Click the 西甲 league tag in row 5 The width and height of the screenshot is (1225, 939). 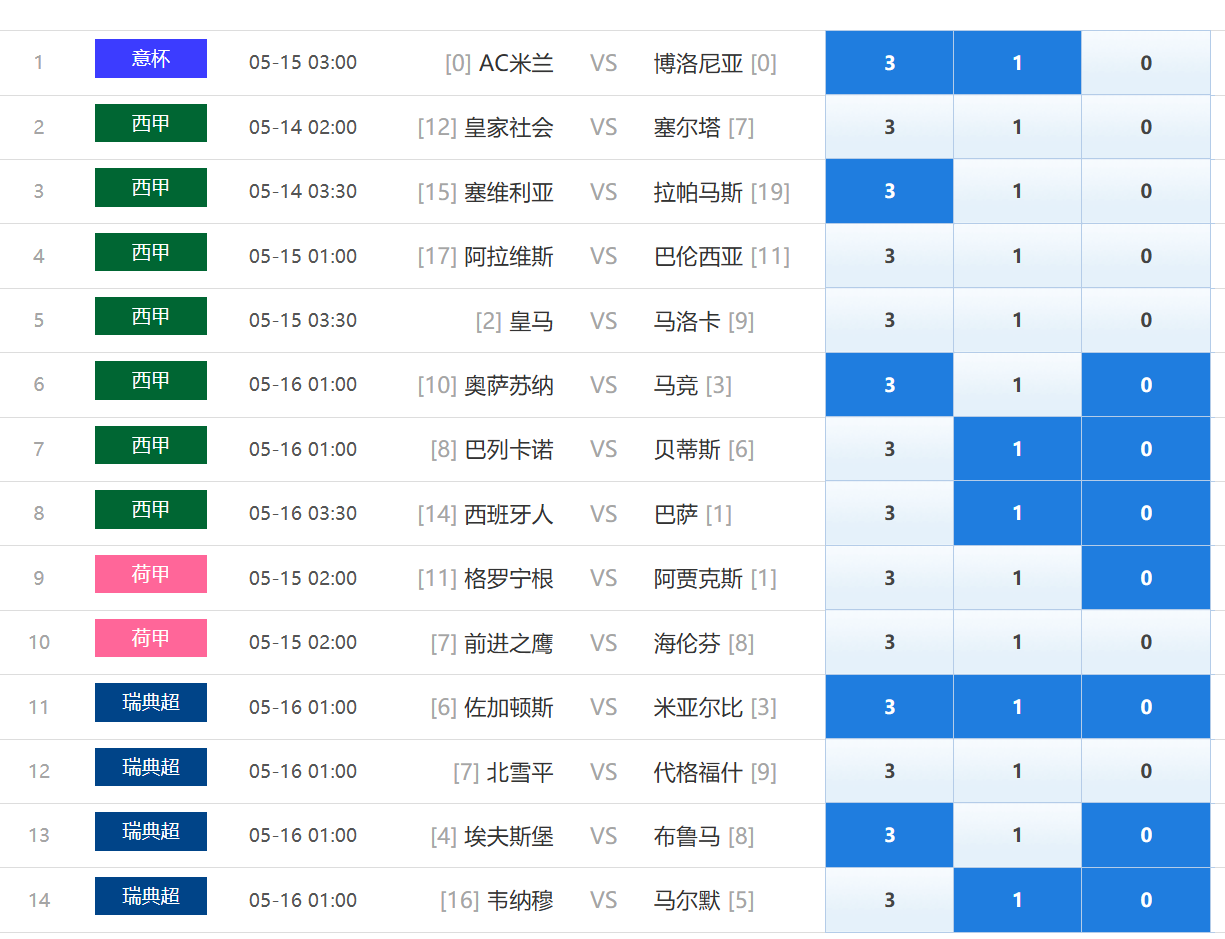point(151,316)
